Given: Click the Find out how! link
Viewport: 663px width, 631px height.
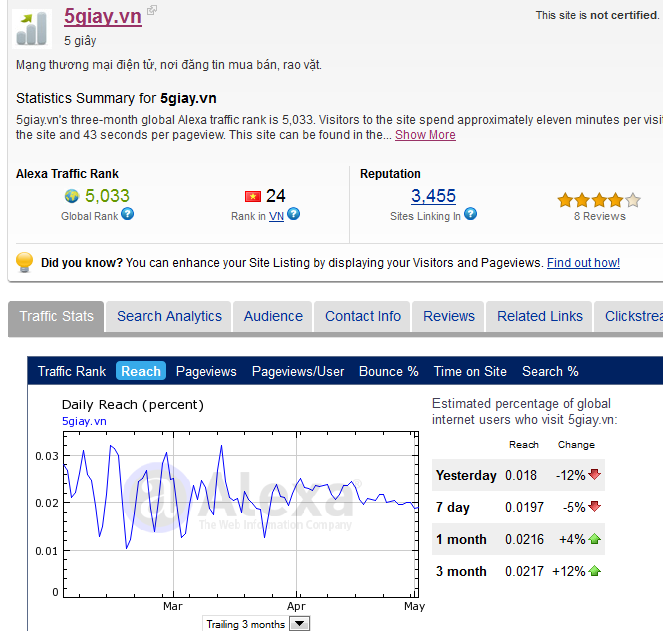Looking at the screenshot, I should 583,263.
